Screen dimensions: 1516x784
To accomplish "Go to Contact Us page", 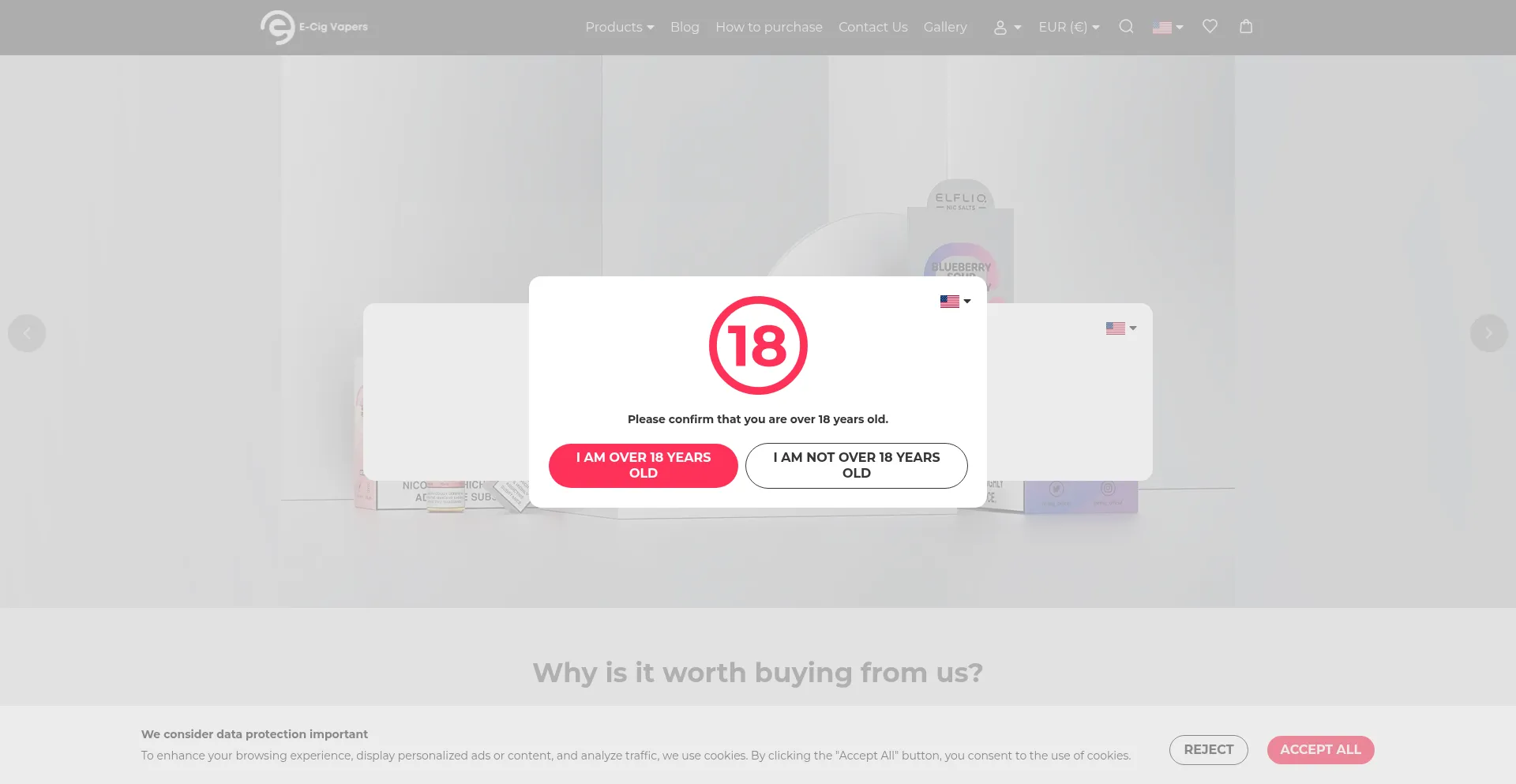I will click(x=873, y=27).
